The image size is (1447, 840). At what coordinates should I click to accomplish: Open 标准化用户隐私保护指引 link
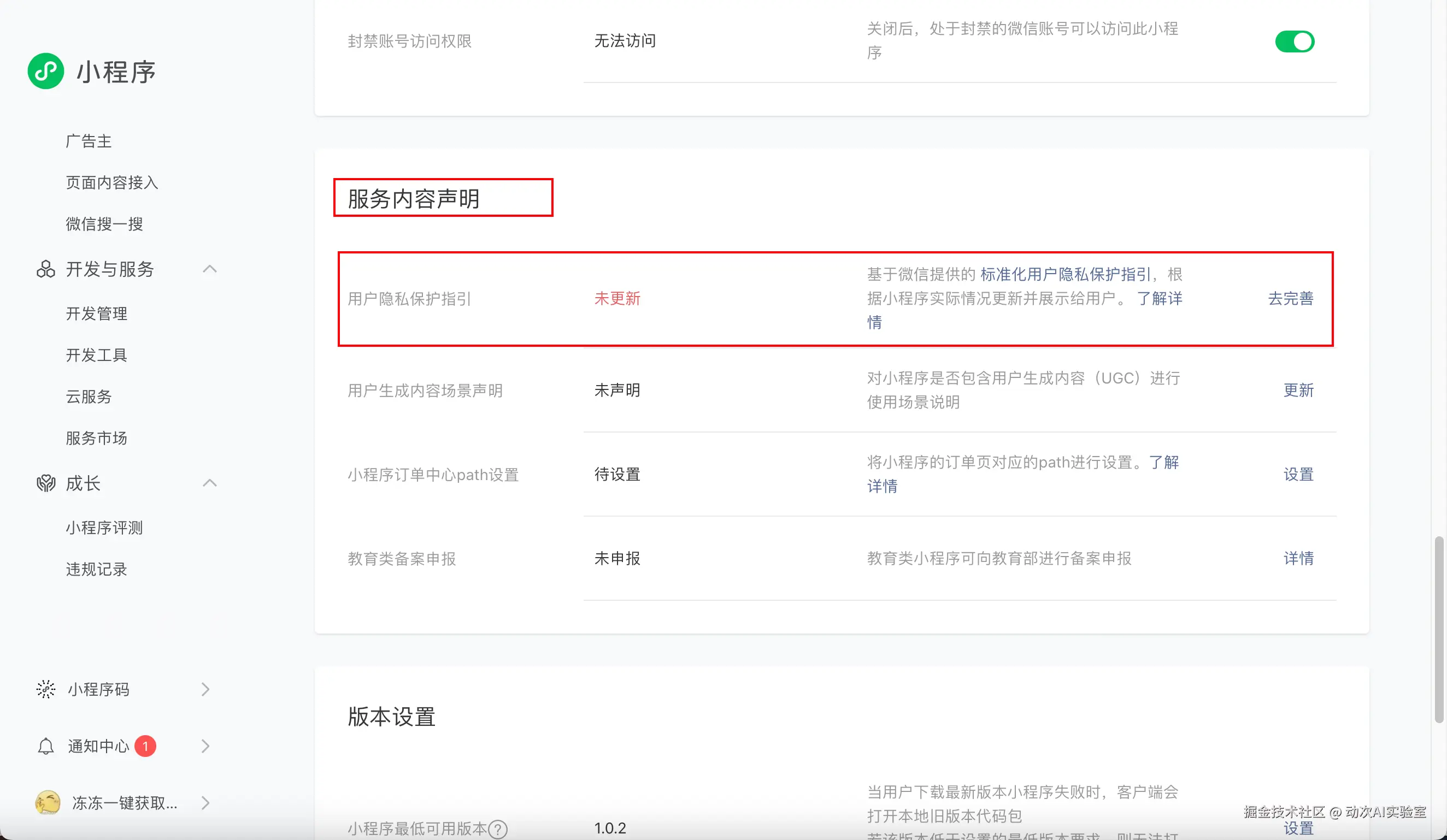(x=1065, y=274)
